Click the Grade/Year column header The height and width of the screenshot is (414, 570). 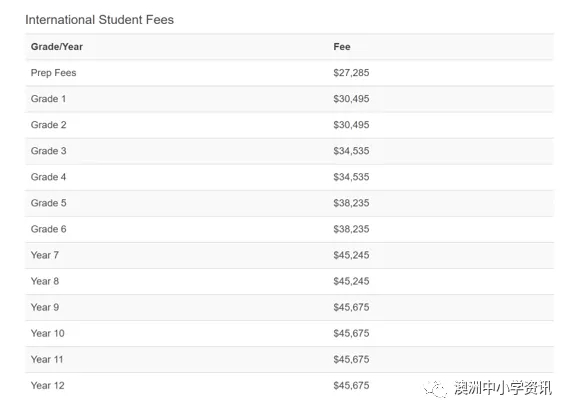tap(57, 47)
